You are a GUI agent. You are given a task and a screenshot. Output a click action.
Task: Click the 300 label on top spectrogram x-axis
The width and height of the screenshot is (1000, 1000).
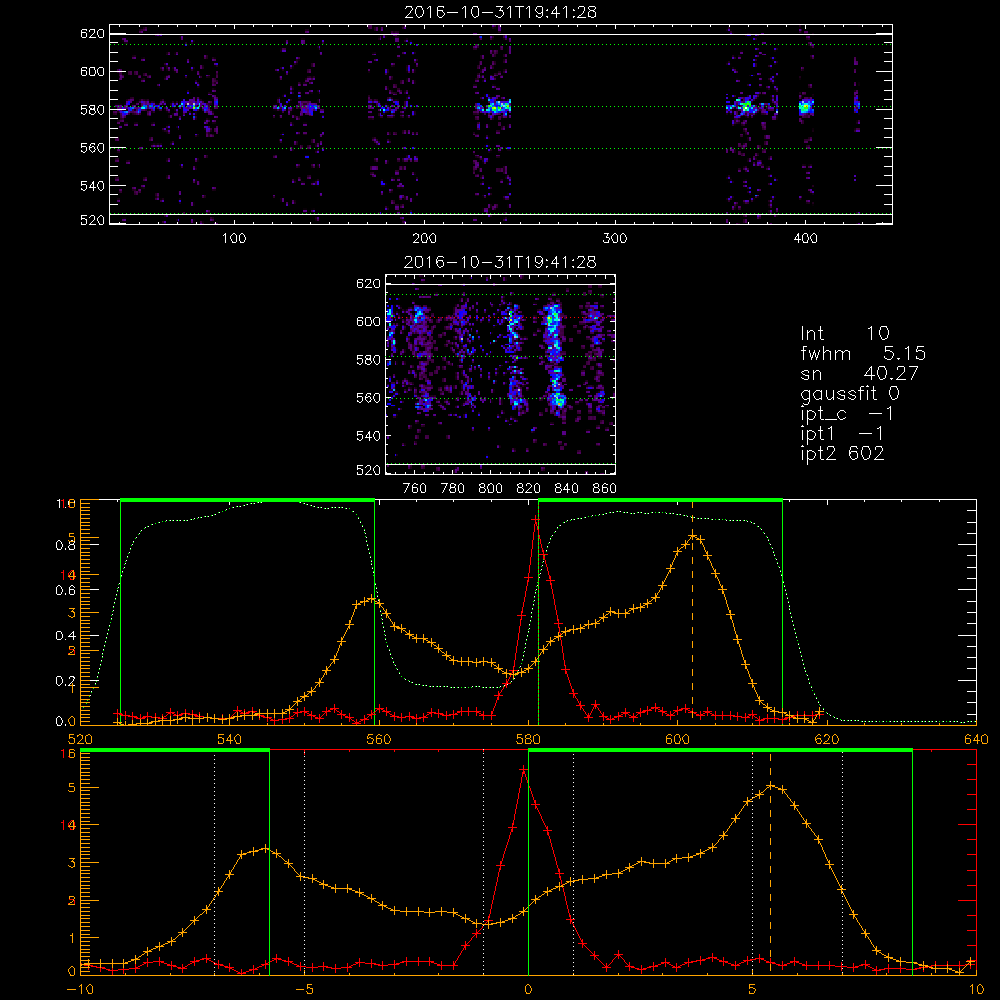tap(615, 239)
